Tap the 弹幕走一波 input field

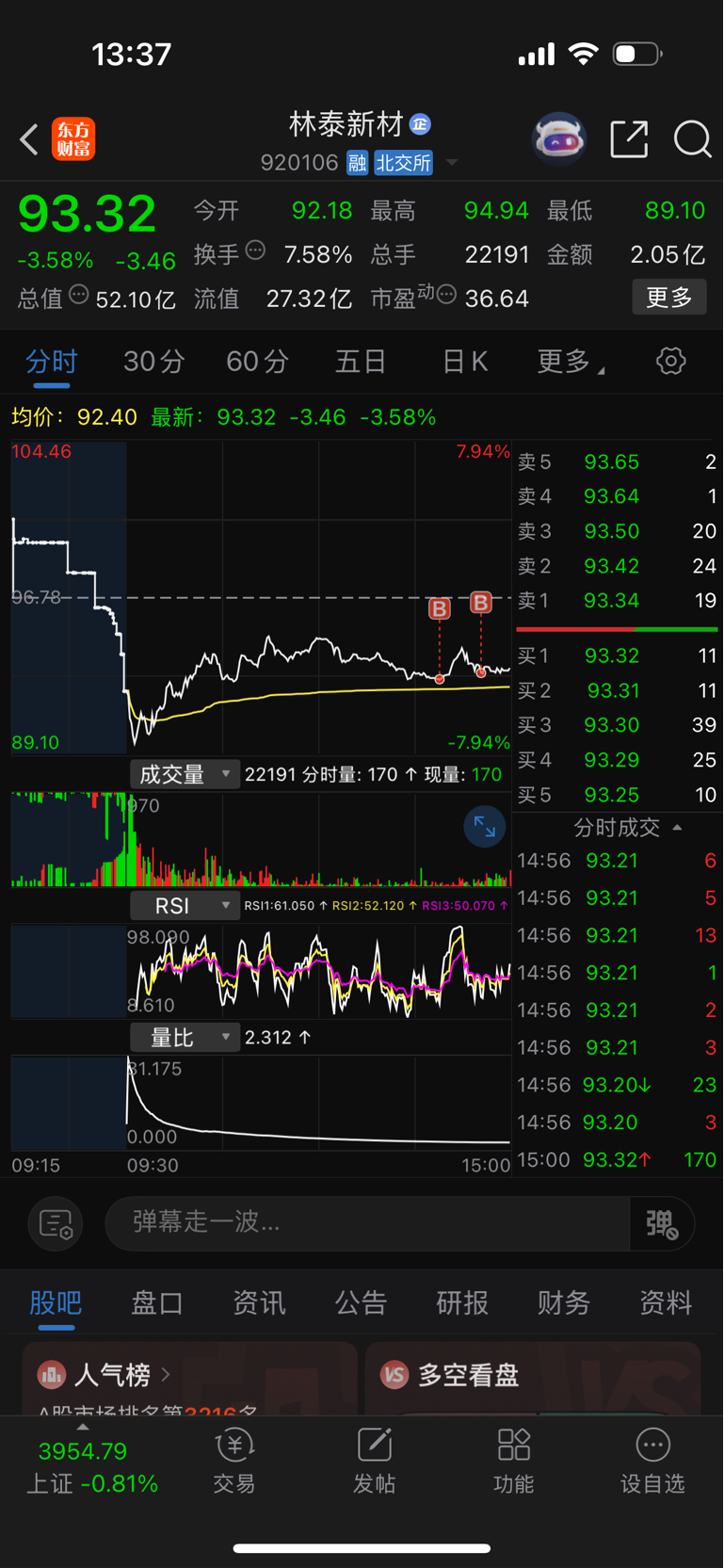(x=367, y=1223)
